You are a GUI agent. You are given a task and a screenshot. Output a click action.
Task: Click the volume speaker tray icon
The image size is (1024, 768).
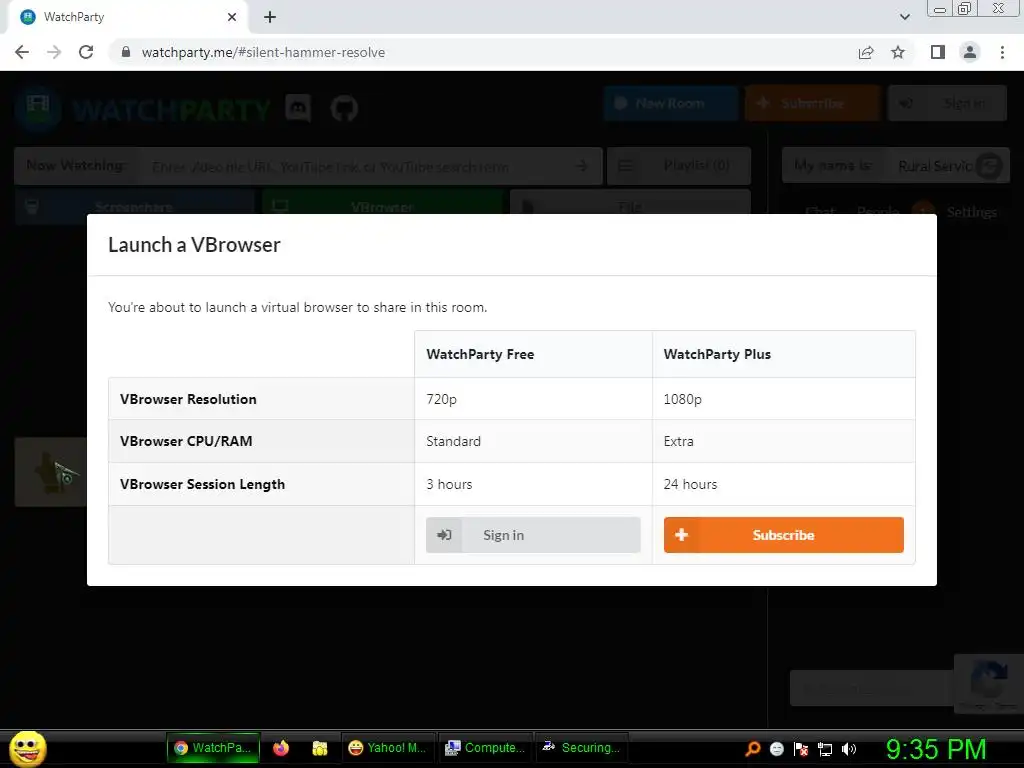pos(848,748)
